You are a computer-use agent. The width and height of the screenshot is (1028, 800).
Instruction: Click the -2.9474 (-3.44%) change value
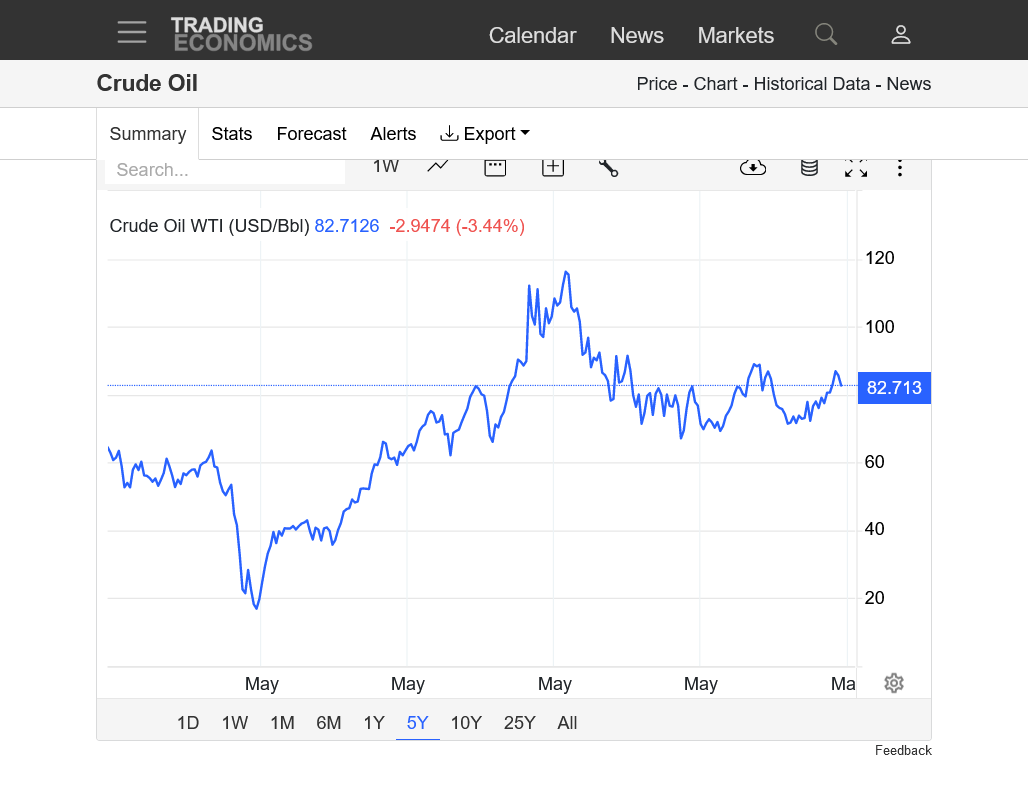457,226
